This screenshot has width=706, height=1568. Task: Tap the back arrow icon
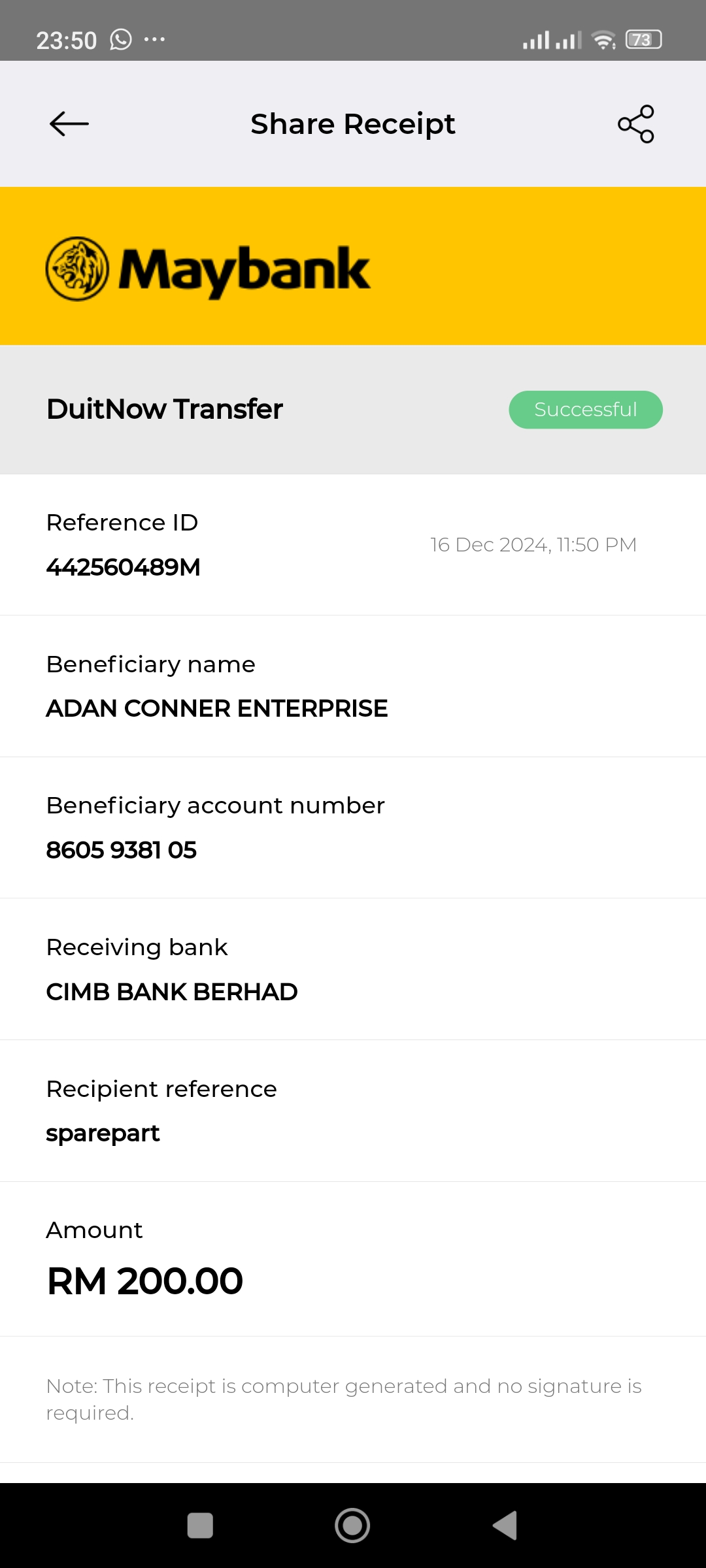click(69, 123)
